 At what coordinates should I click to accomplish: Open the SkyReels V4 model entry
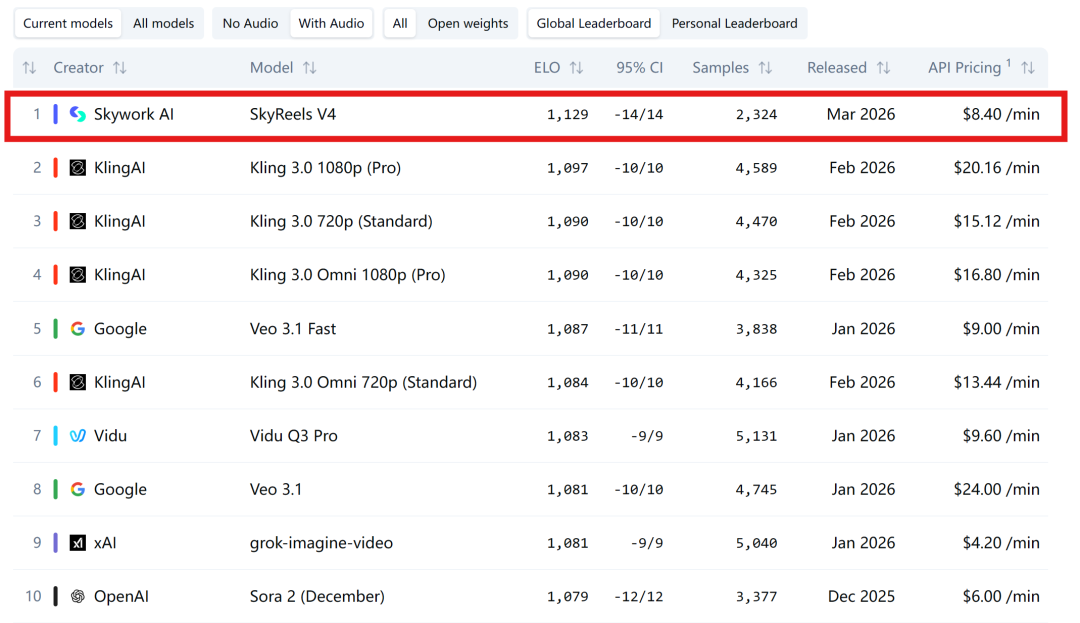point(293,114)
